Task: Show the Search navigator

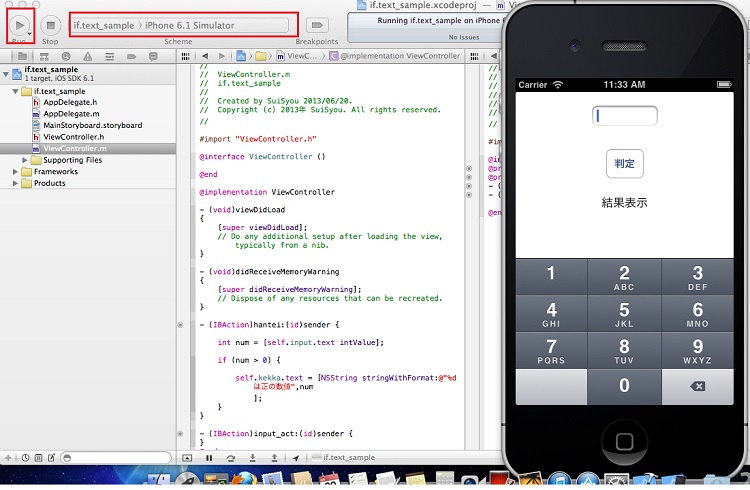Action: pos(66,56)
